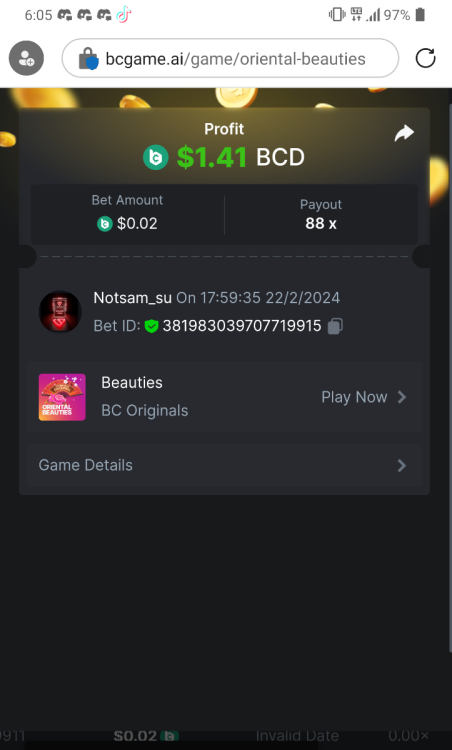Expand the Game Details chevron
This screenshot has height=750, width=452.
(402, 465)
